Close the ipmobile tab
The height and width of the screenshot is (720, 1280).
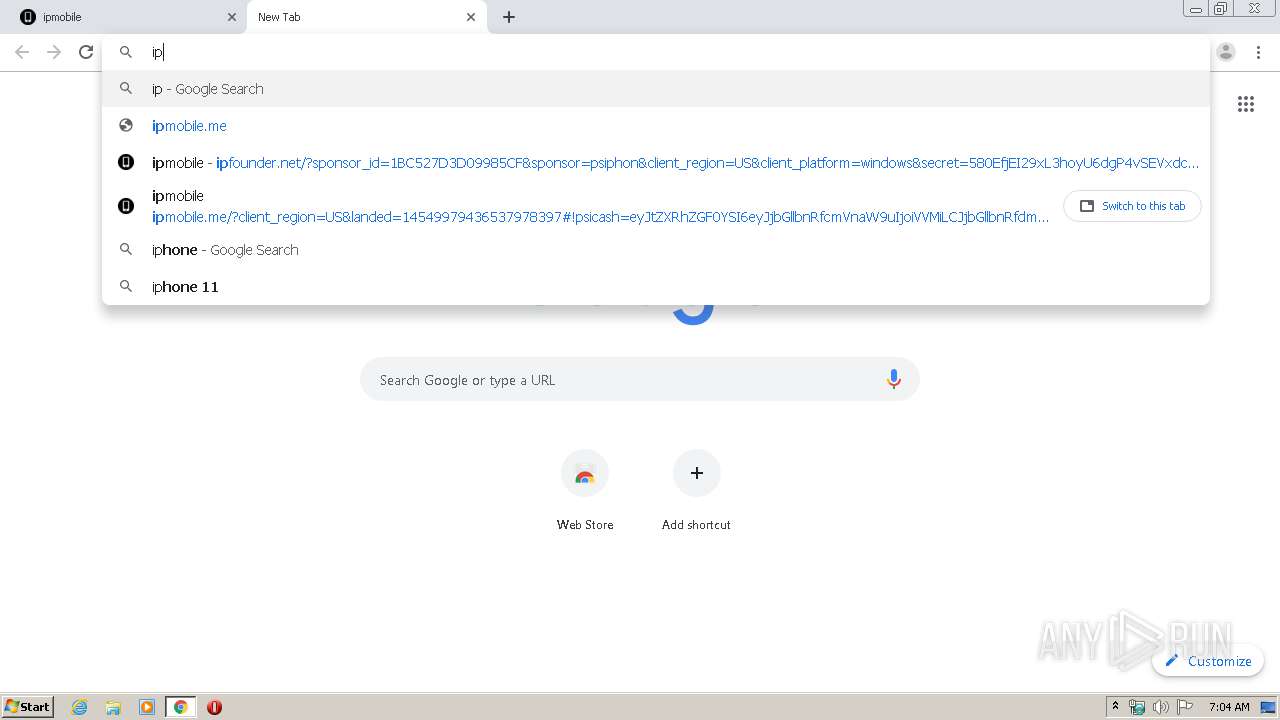point(232,17)
